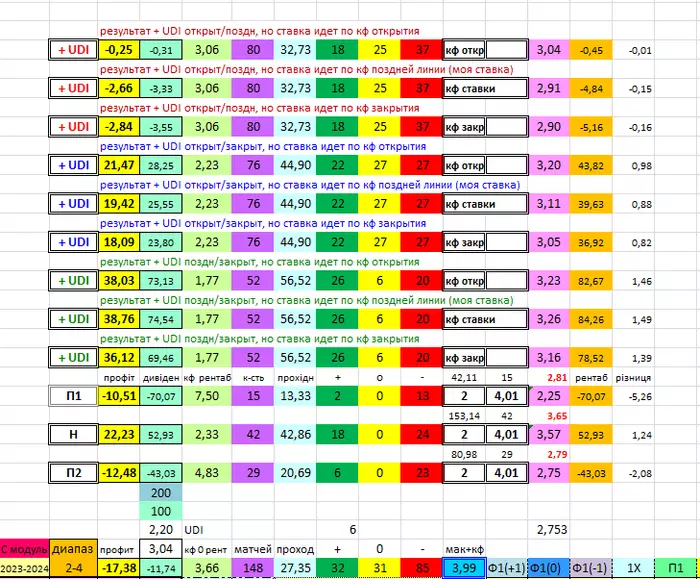Click the orange cell with 78,52

[591, 357]
